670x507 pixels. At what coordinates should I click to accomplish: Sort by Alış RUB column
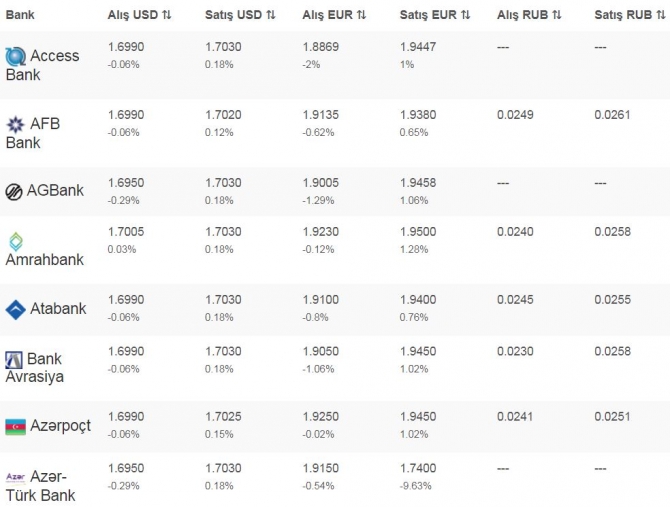[529, 16]
